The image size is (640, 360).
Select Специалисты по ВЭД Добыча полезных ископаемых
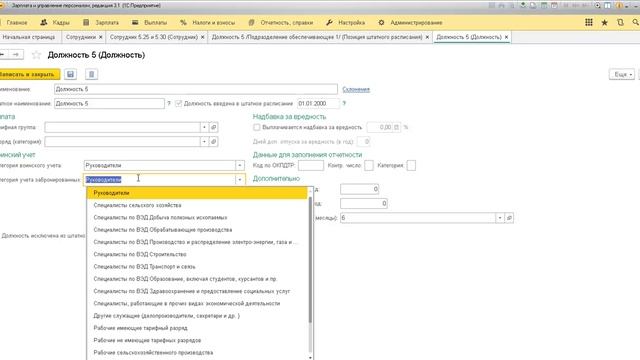pos(197,218)
